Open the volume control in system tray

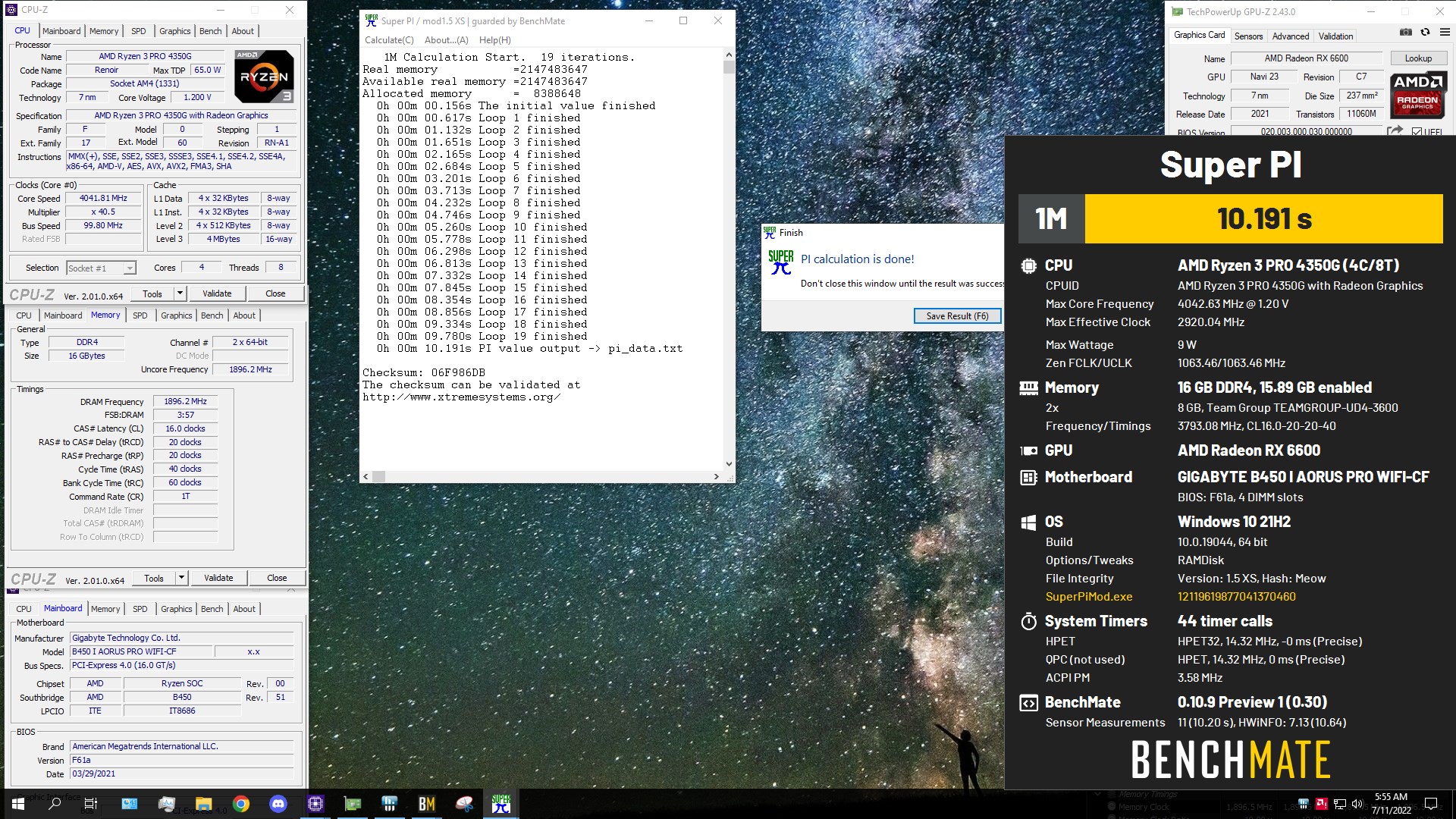click(1357, 804)
